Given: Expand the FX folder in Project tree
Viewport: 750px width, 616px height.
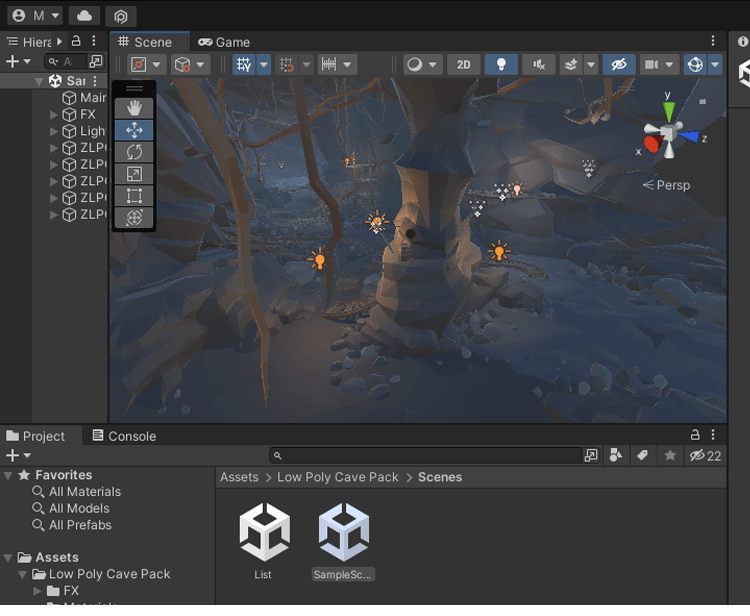Looking at the screenshot, I should (x=37, y=591).
